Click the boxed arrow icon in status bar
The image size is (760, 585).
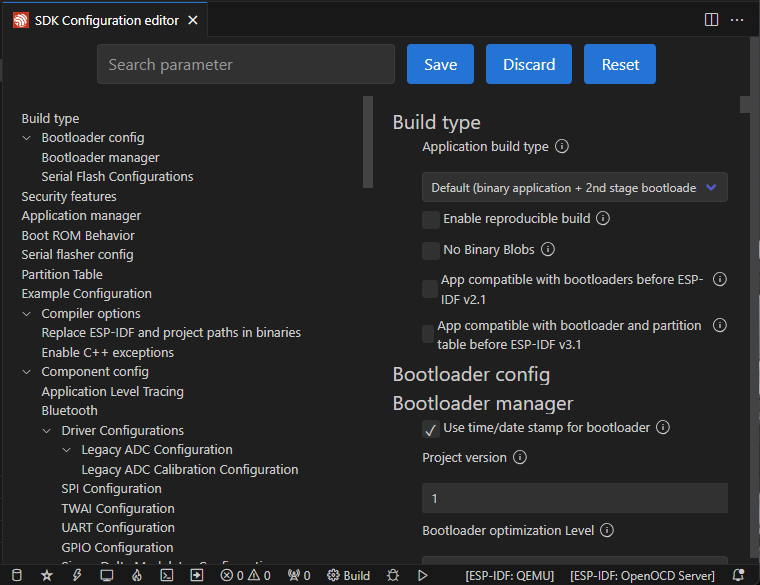click(197, 575)
